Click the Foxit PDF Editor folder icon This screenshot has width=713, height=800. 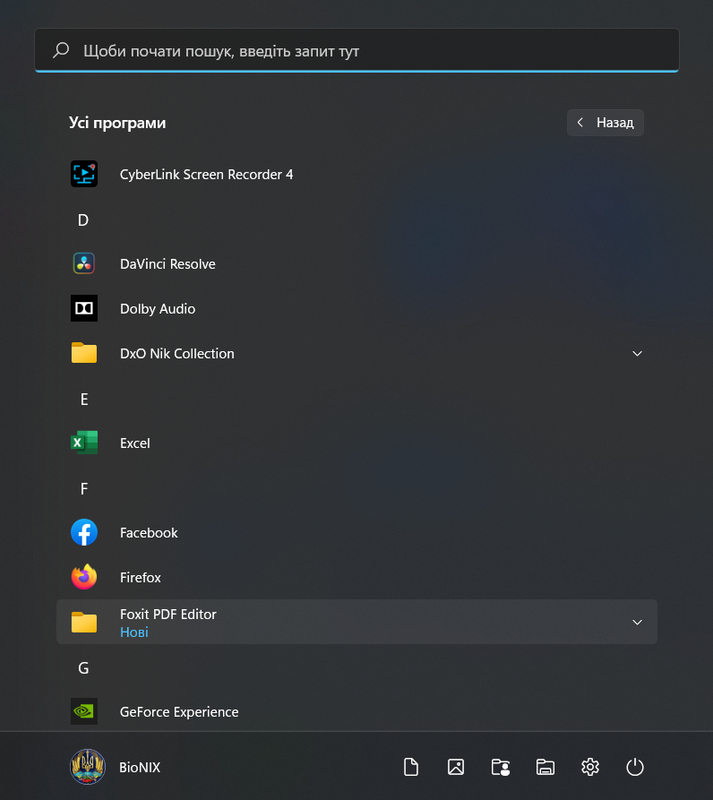click(x=84, y=622)
